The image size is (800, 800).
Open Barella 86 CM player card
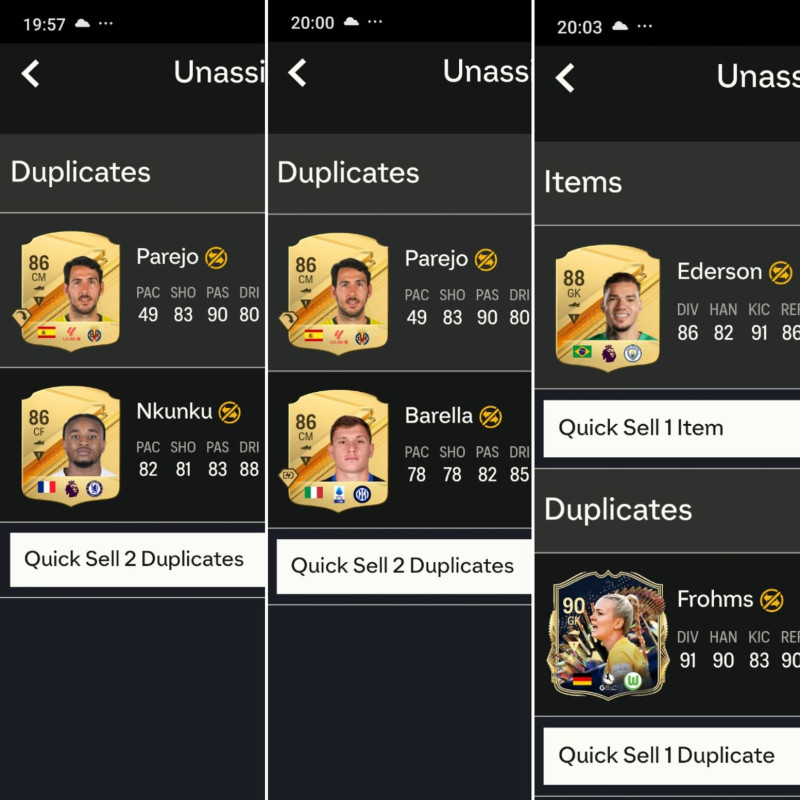coord(337,450)
